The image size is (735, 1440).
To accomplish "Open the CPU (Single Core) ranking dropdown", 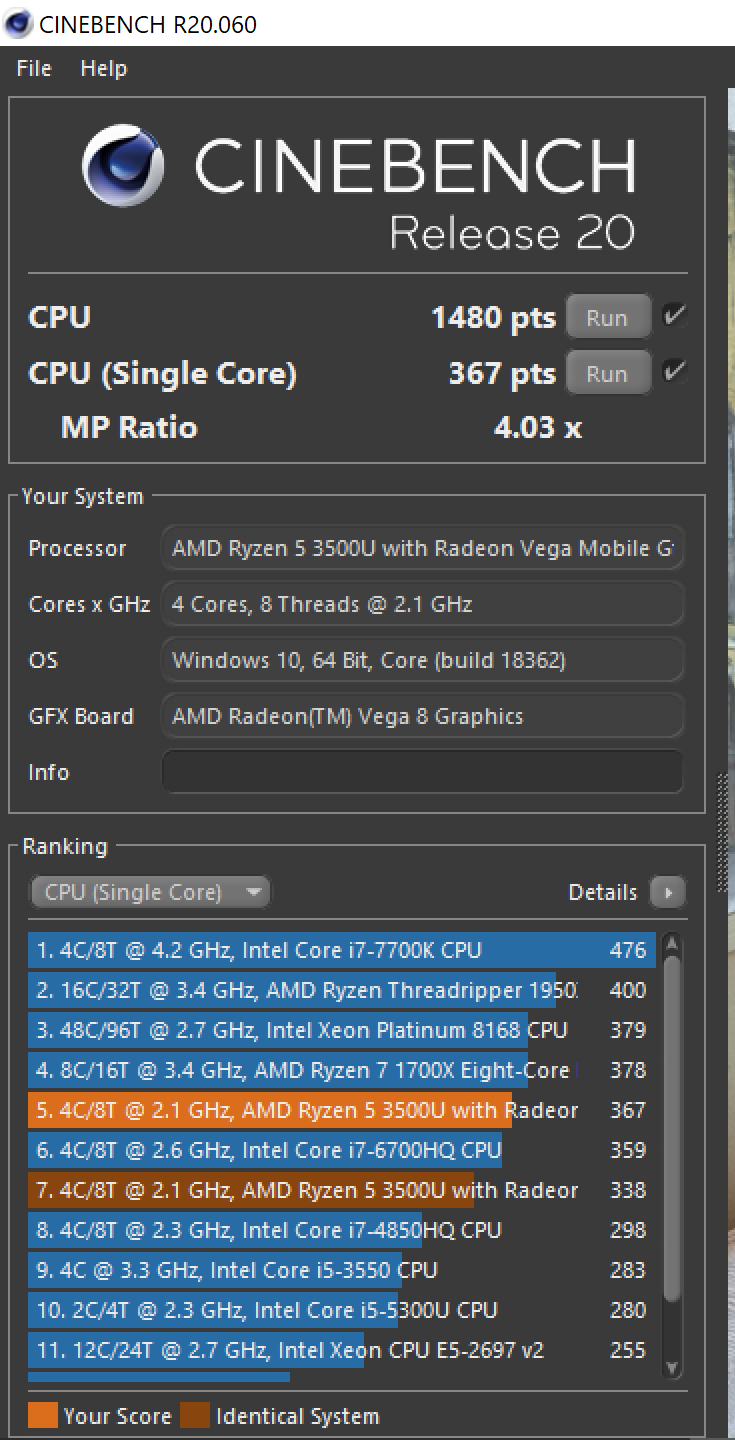I will tap(150, 892).
